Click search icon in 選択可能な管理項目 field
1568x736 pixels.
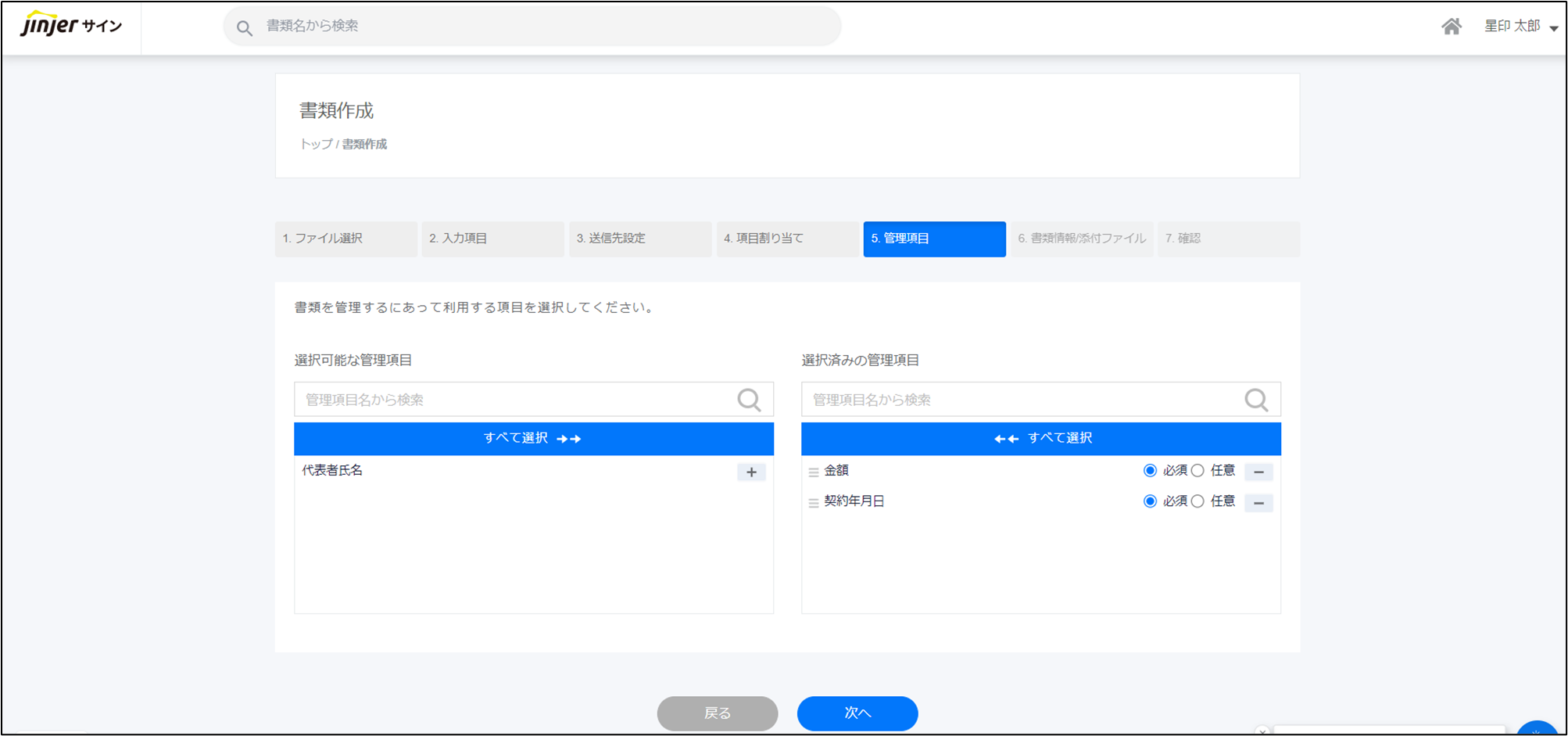749,400
